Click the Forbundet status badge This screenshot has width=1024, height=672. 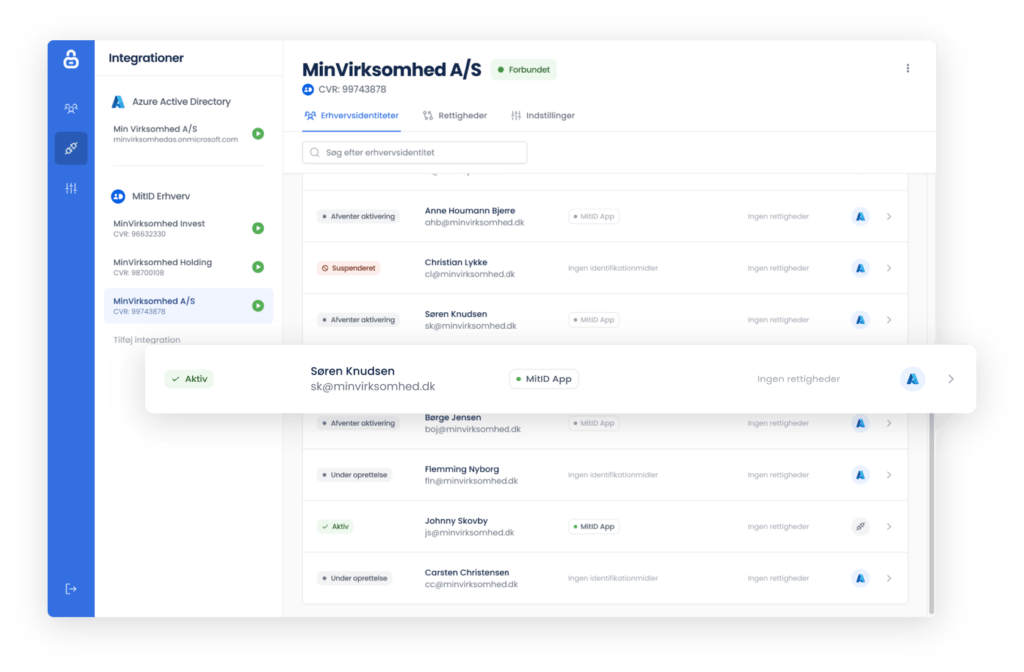(523, 69)
